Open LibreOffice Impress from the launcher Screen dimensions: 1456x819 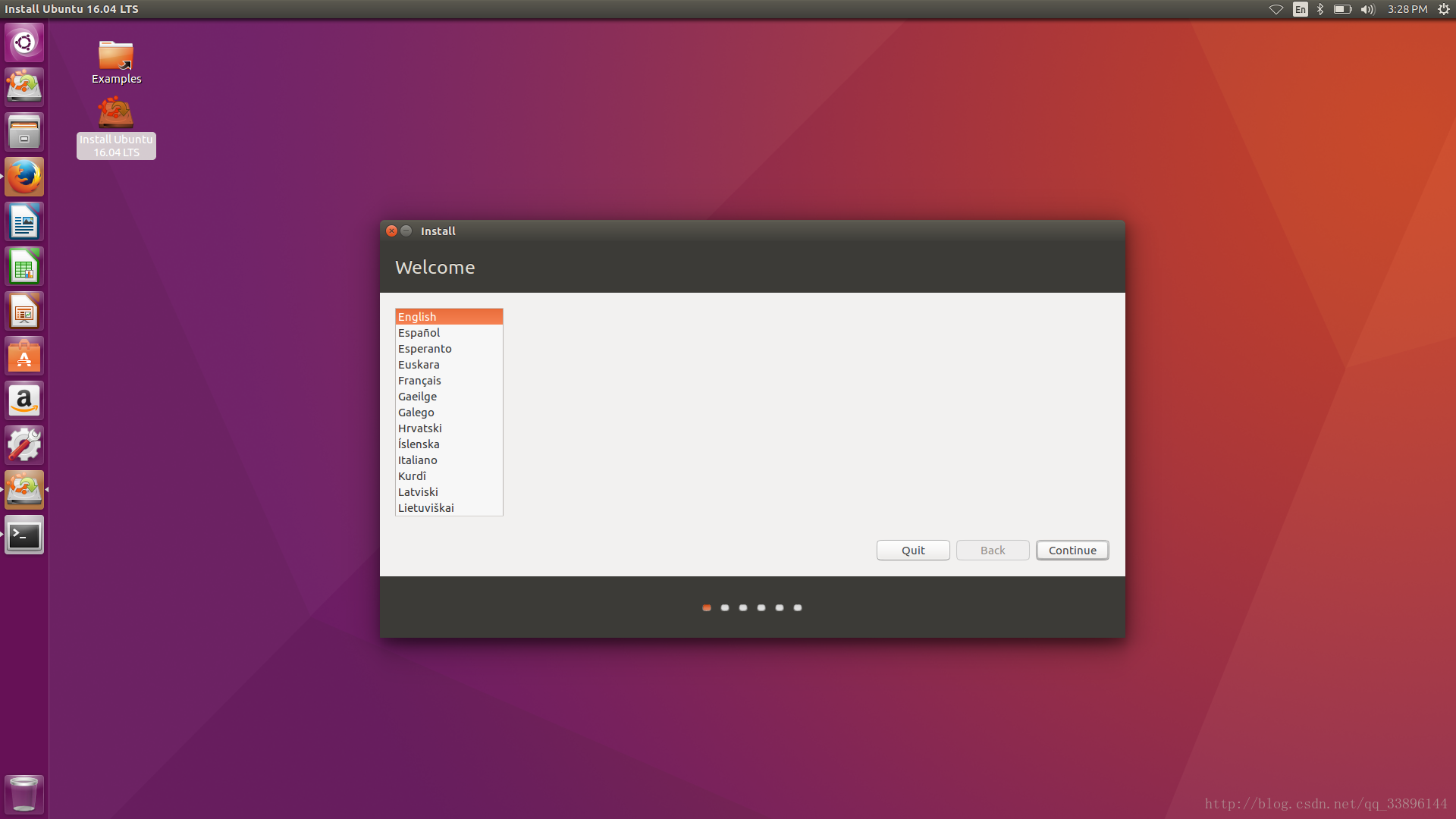coord(24,311)
